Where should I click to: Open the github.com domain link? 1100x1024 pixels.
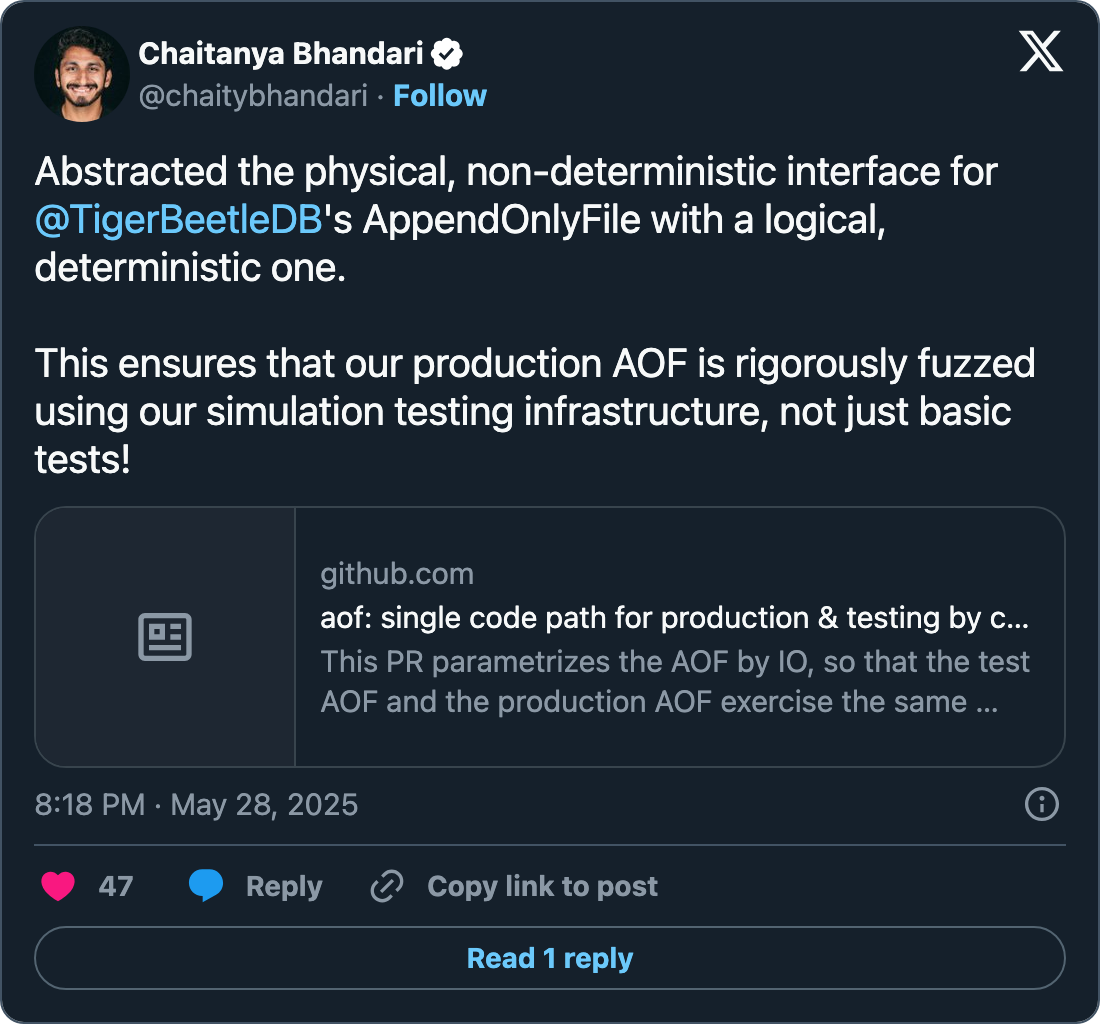397,574
